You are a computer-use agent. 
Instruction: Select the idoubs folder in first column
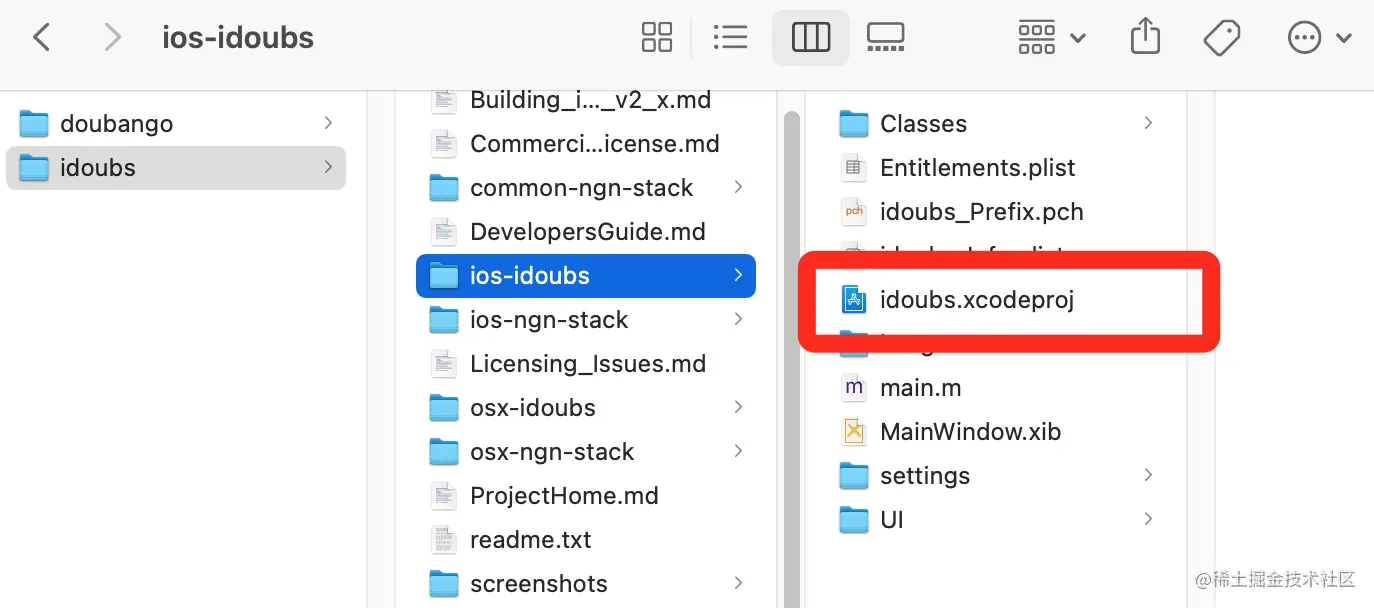point(176,168)
